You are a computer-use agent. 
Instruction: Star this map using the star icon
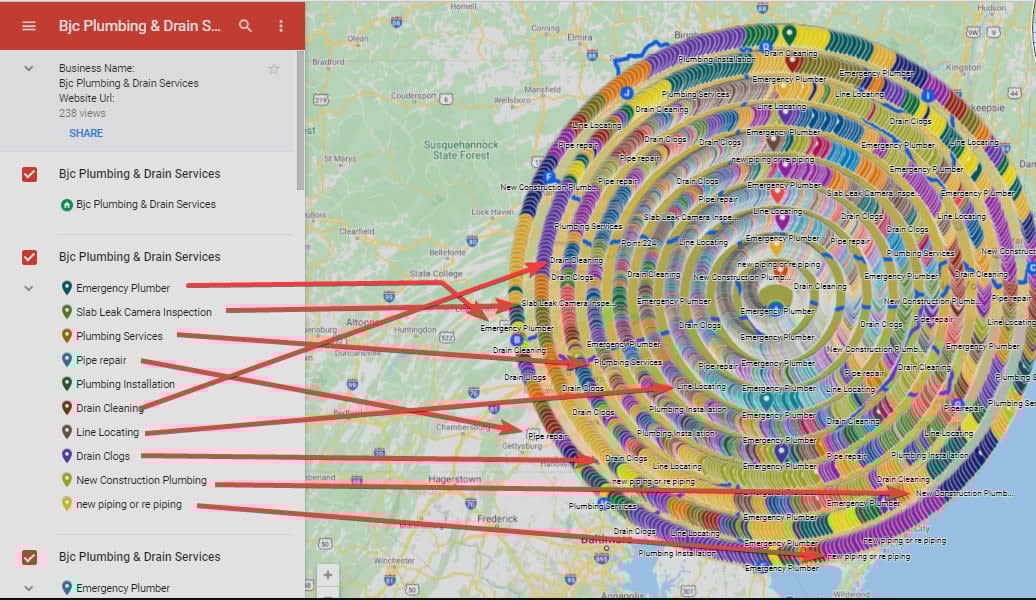[x=273, y=69]
